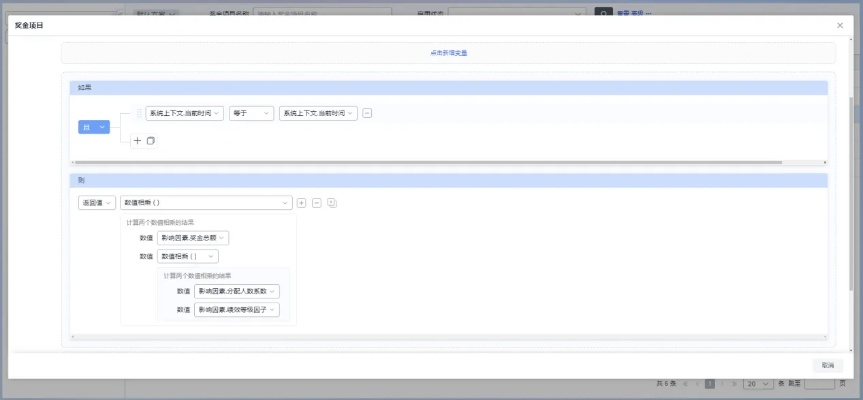Click the copy icon beside the add condition plus

[151, 141]
